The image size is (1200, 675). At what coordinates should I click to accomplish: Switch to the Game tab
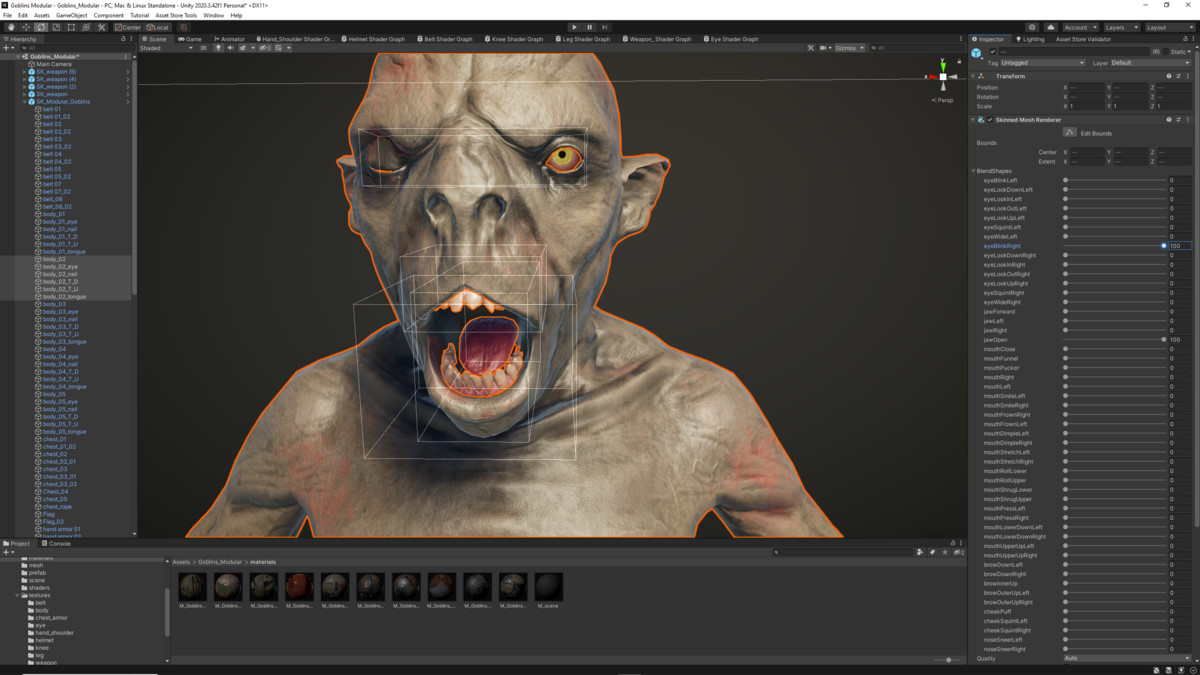(x=189, y=39)
